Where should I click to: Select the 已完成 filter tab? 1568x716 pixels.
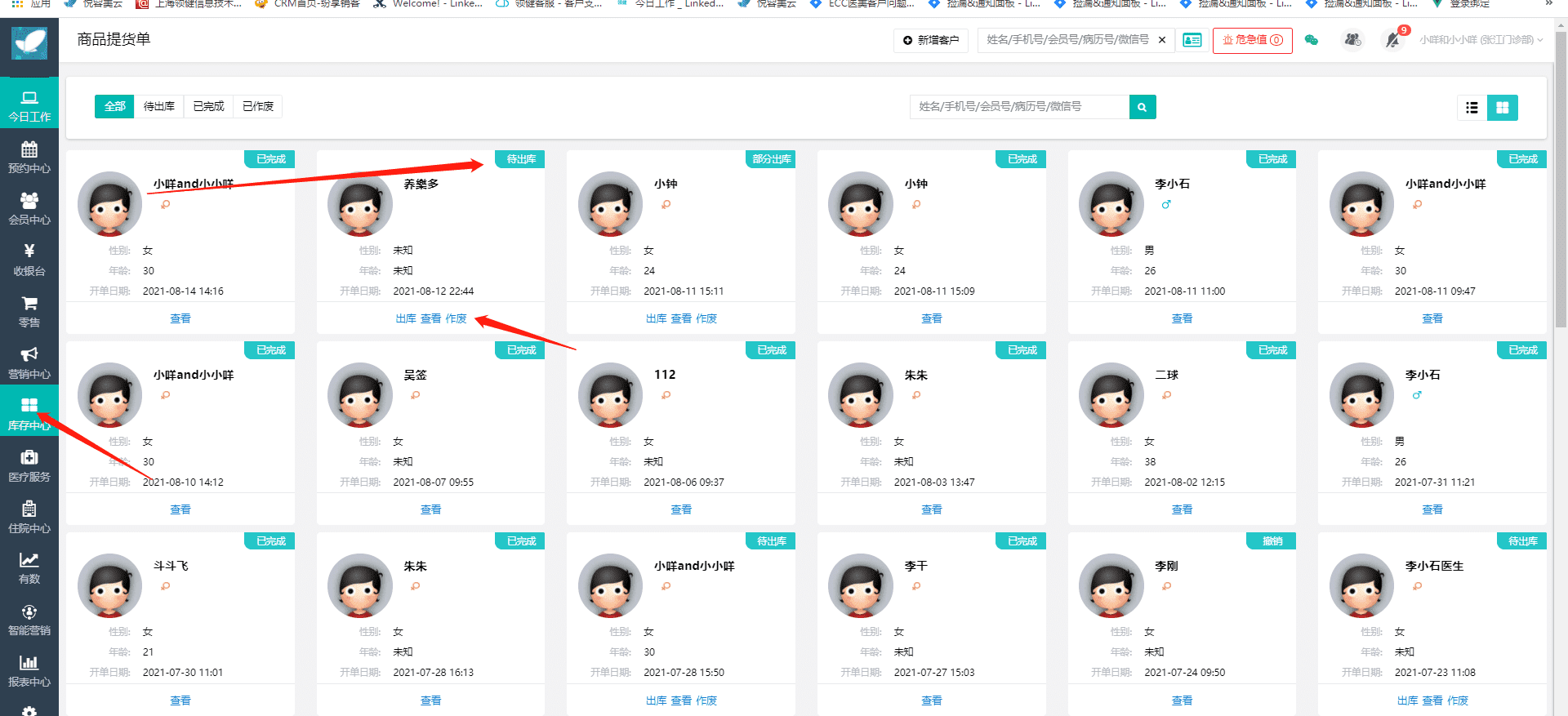click(208, 106)
